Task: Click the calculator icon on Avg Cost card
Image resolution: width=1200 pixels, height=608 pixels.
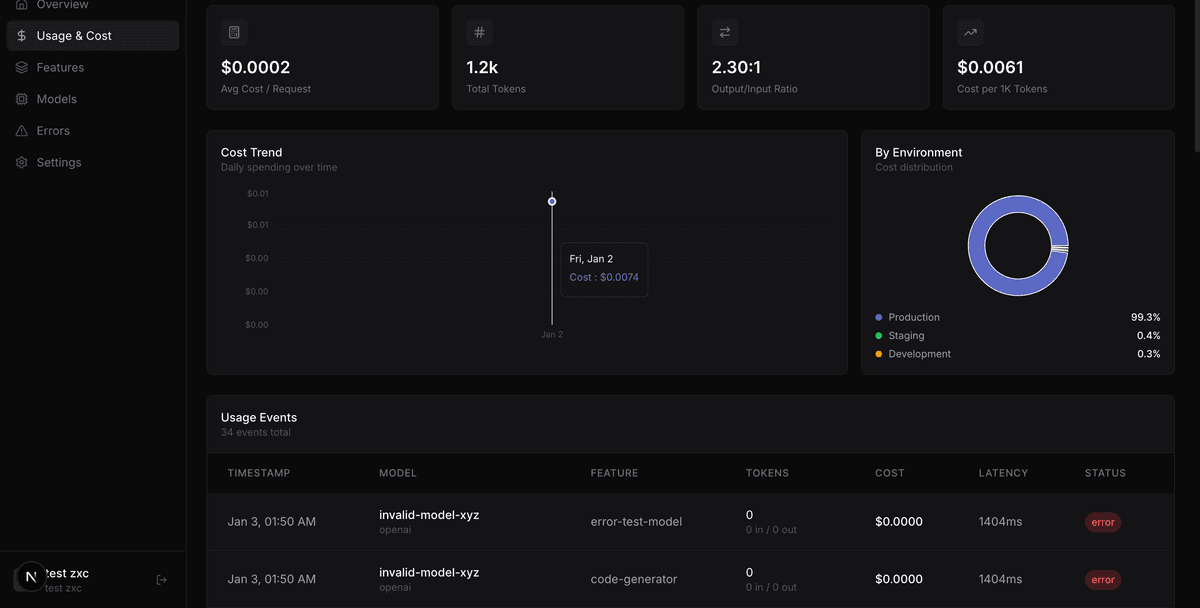Action: [x=234, y=32]
